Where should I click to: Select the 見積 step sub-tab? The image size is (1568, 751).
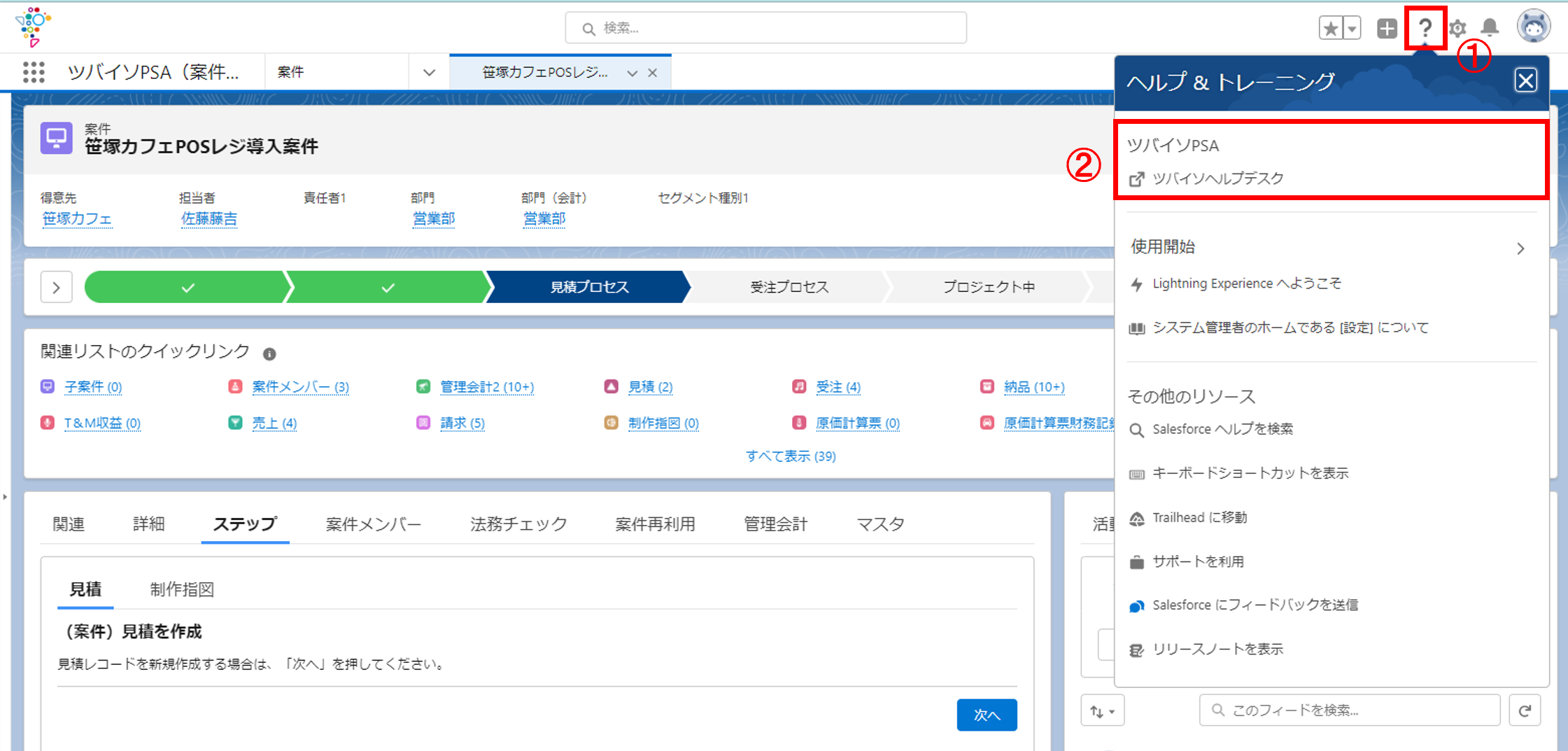[85, 589]
